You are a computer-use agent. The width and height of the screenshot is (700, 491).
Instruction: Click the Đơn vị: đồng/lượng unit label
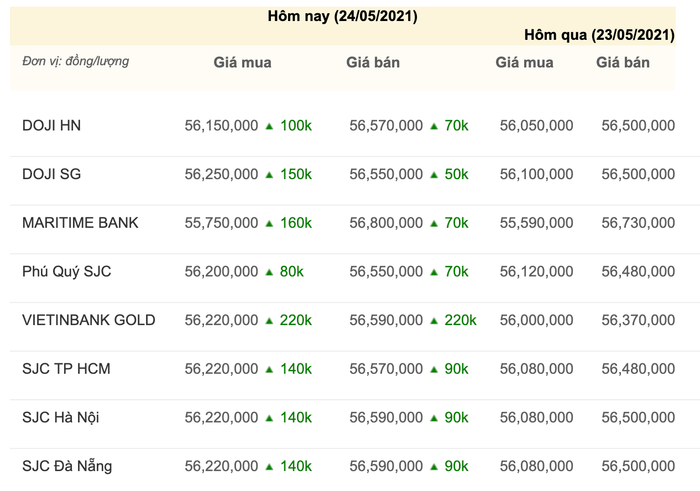tap(76, 62)
